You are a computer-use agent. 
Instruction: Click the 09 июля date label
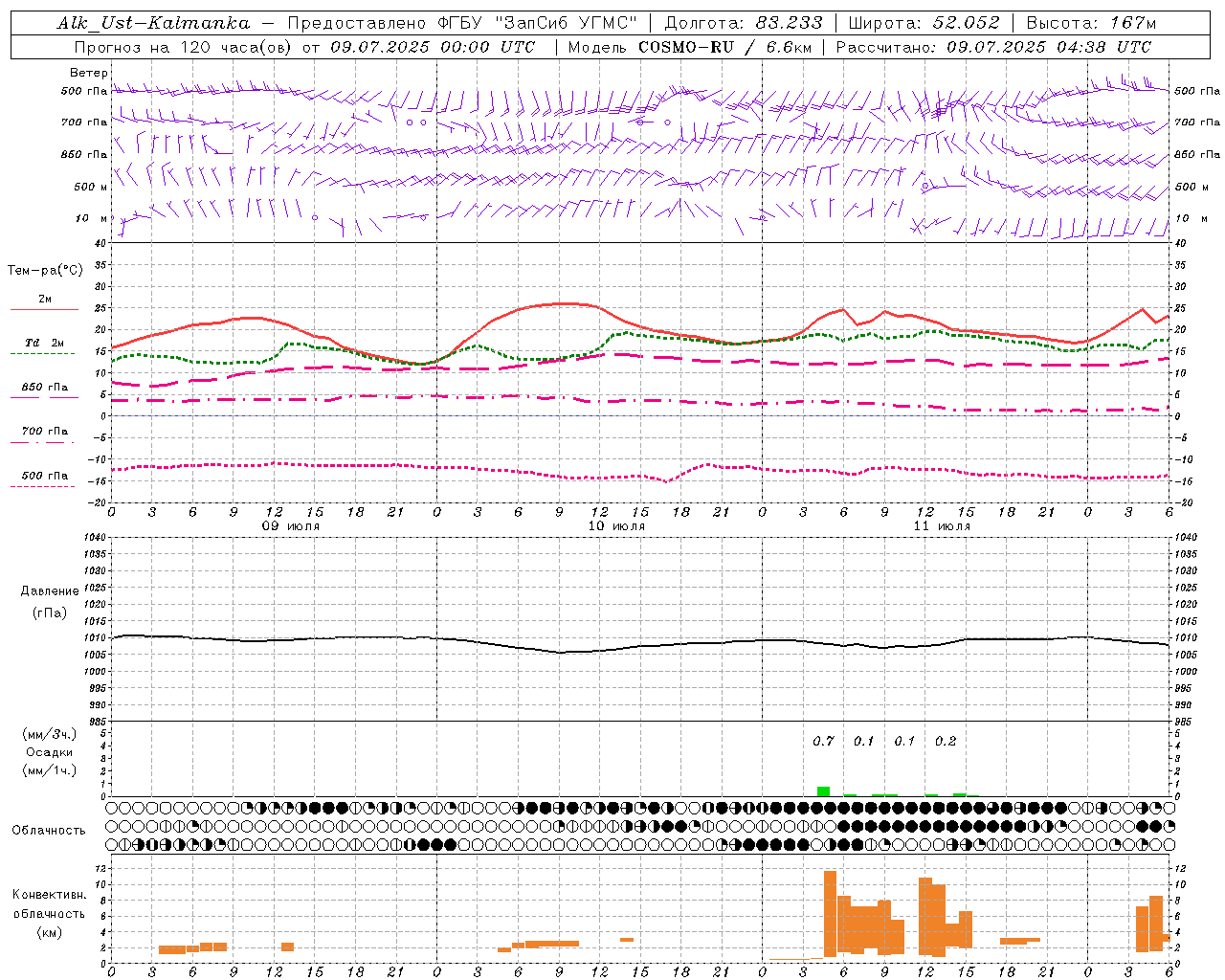tap(291, 525)
